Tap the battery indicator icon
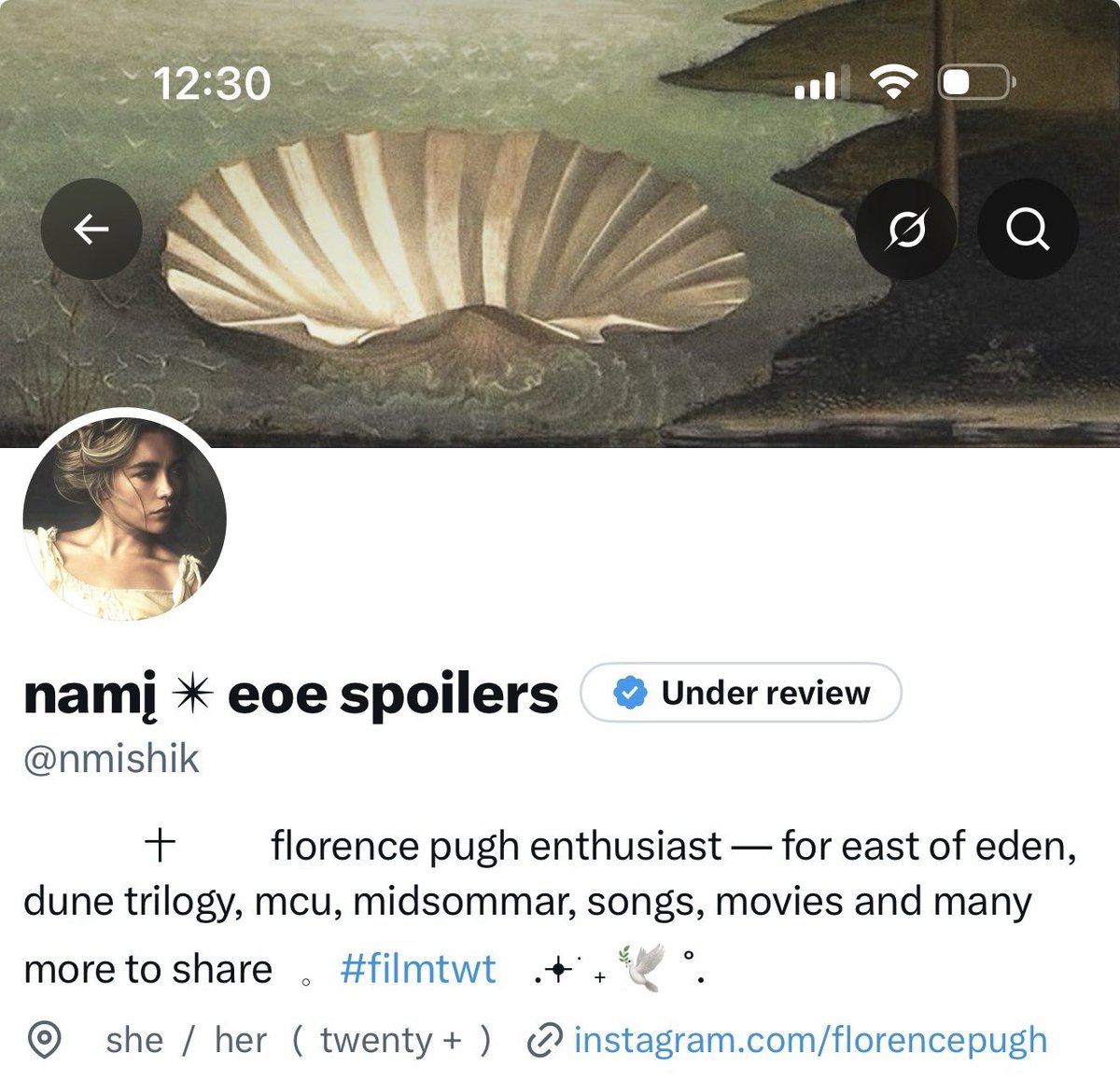The width and height of the screenshot is (1120, 1081). 975,83
